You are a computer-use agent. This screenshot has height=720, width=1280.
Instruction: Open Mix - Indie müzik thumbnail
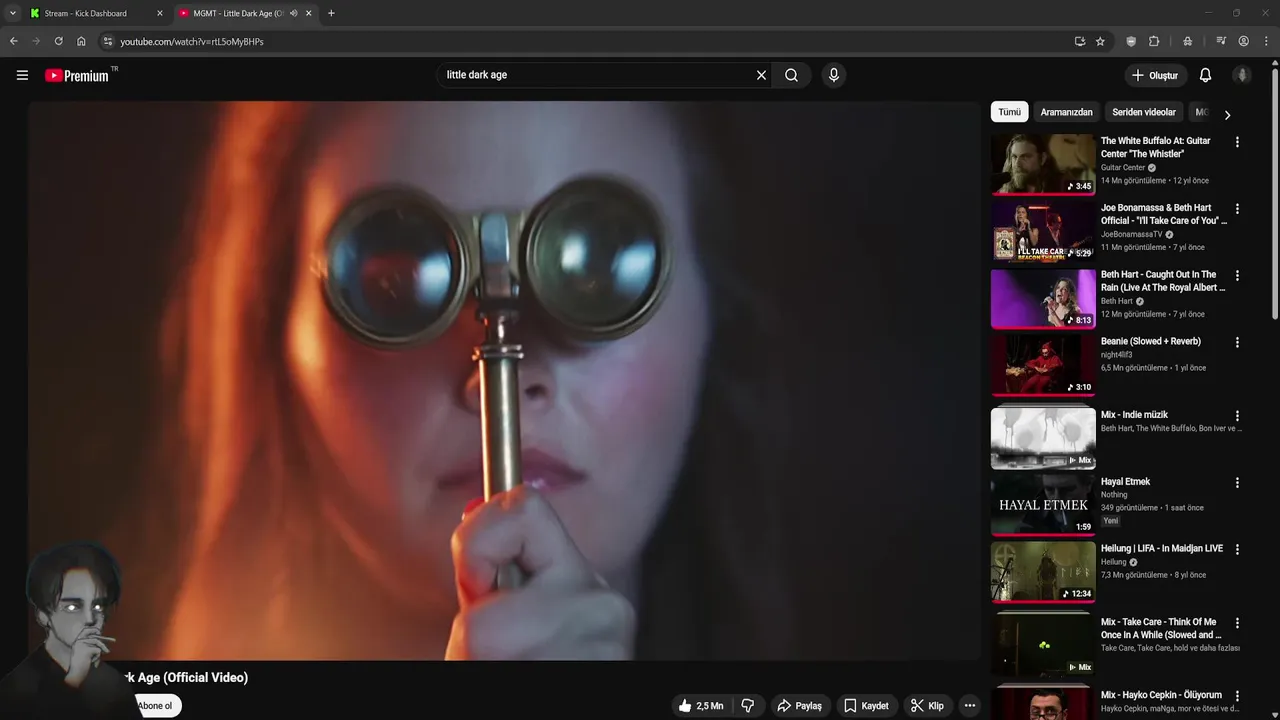point(1043,438)
